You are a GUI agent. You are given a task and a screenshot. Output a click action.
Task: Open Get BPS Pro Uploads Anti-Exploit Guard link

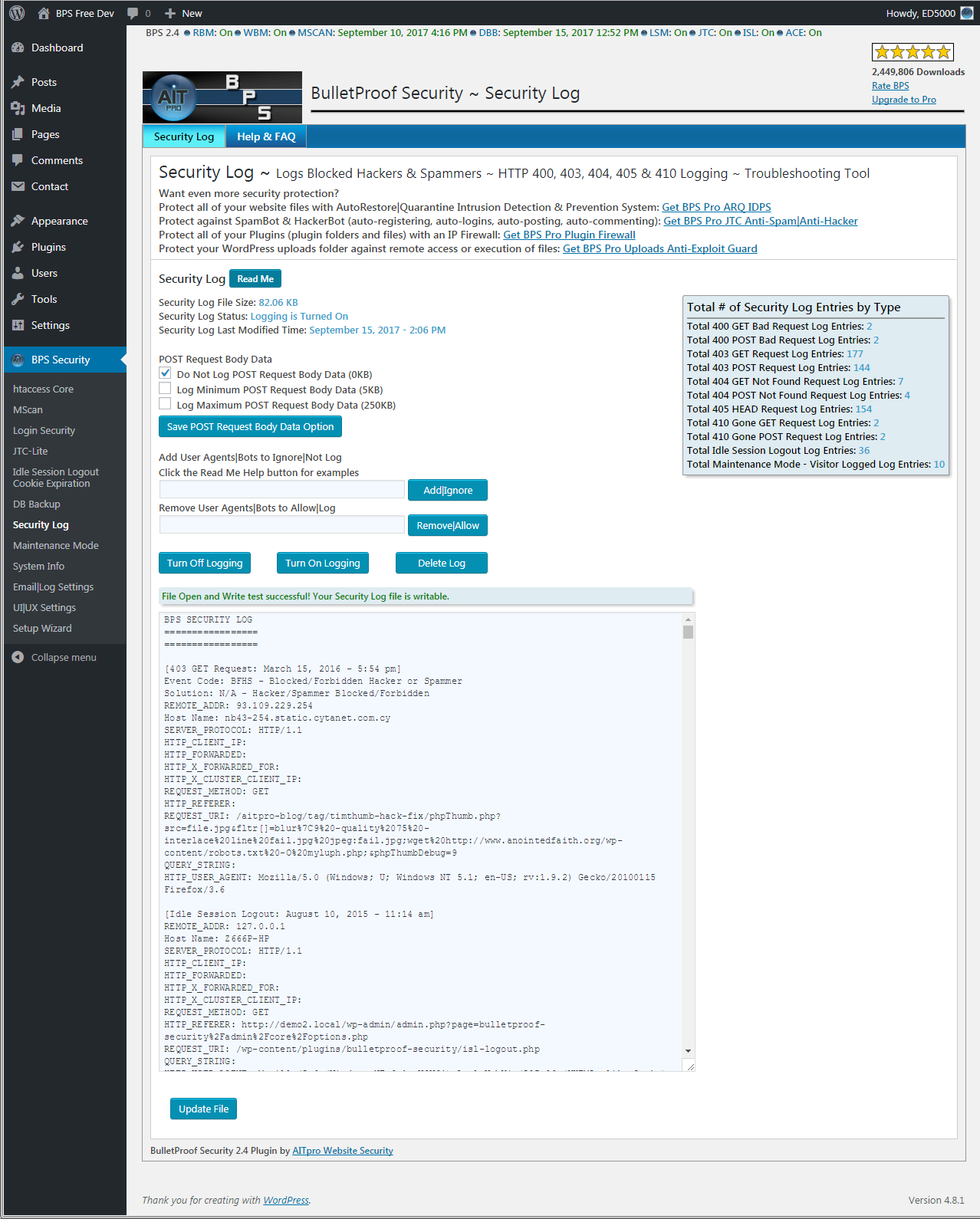pos(660,248)
